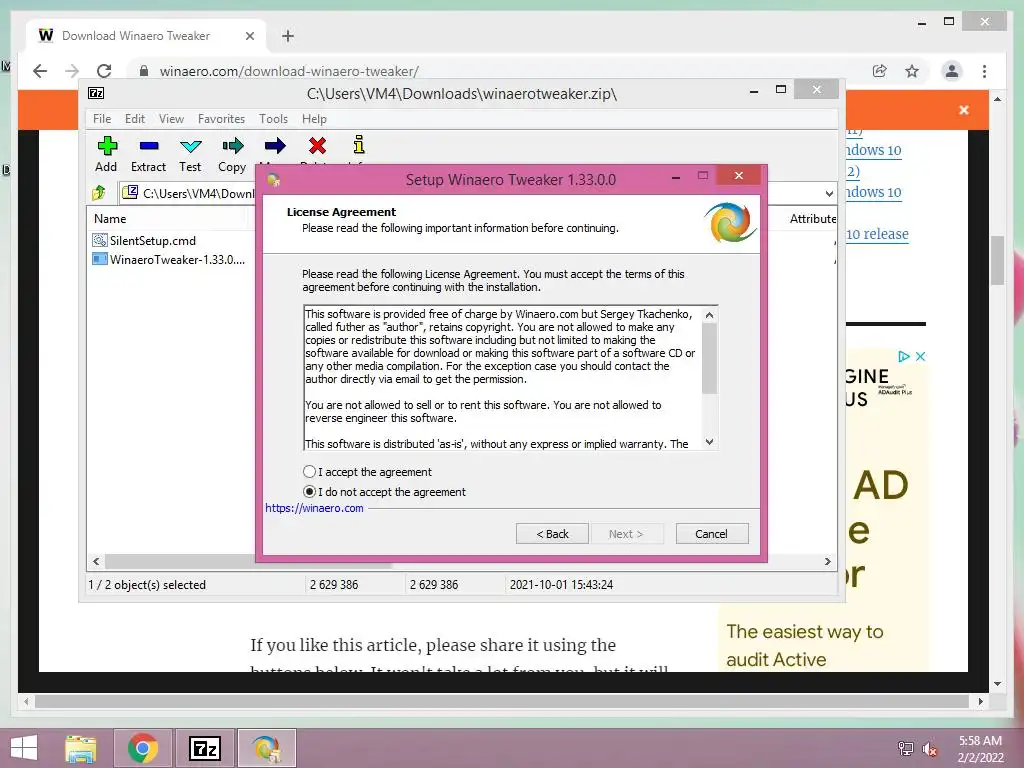Open Edit menu in 7-Zip
The width and height of the screenshot is (1024, 768).
point(135,119)
